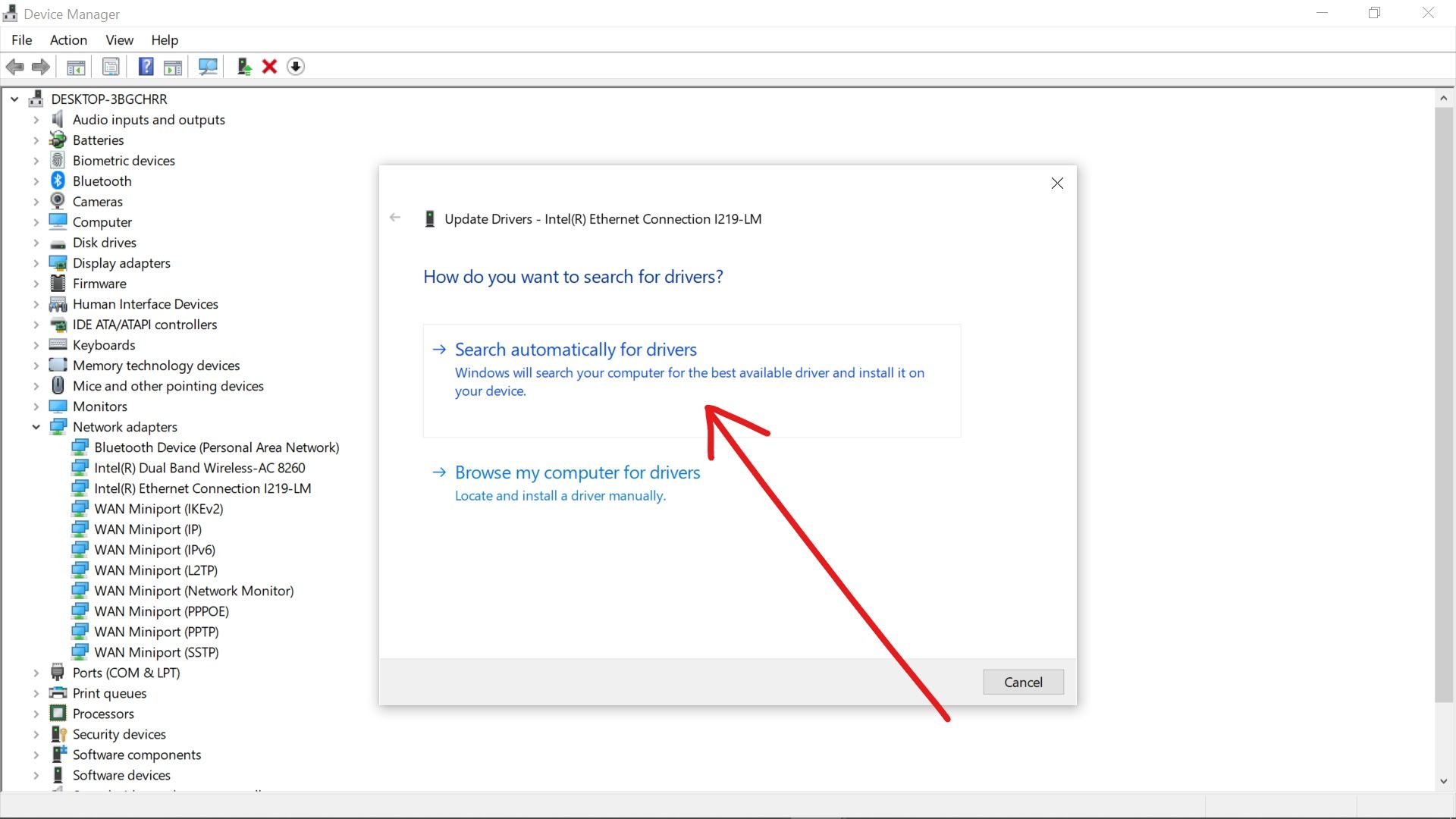
Task: Expand Ports (COM & LPT) node
Action: [36, 673]
